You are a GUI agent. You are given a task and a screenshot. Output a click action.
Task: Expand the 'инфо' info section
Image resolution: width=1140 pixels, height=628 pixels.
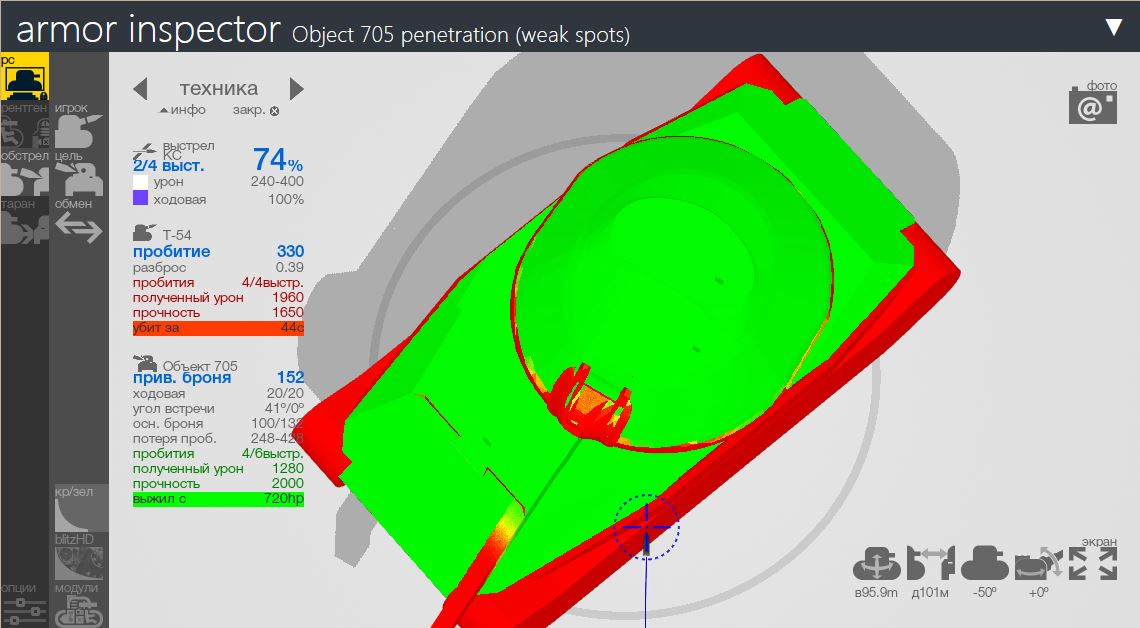[182, 110]
